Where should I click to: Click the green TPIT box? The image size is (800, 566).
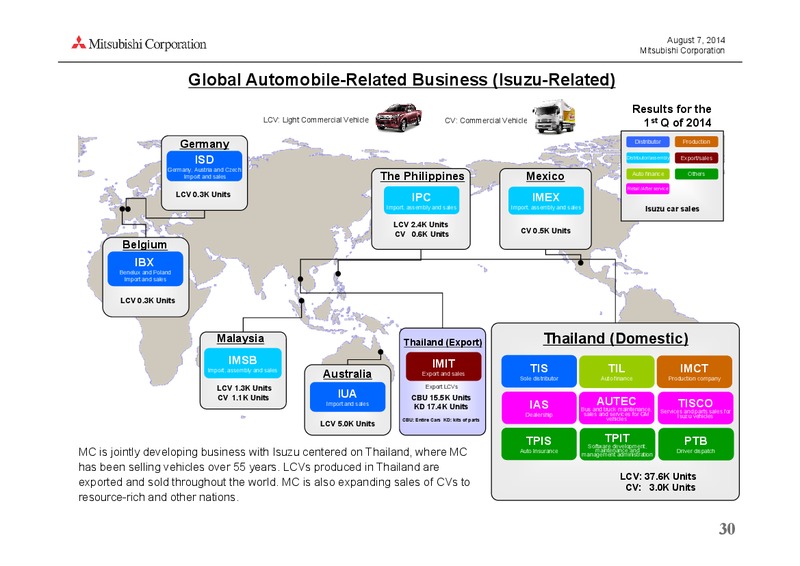(617, 444)
